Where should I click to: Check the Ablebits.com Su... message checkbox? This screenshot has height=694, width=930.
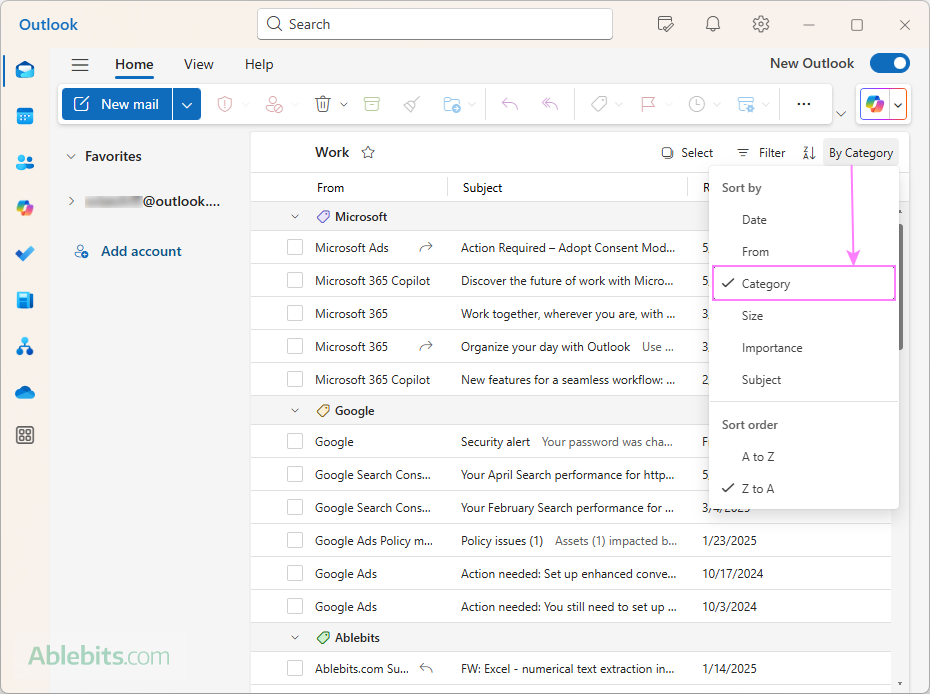295,668
